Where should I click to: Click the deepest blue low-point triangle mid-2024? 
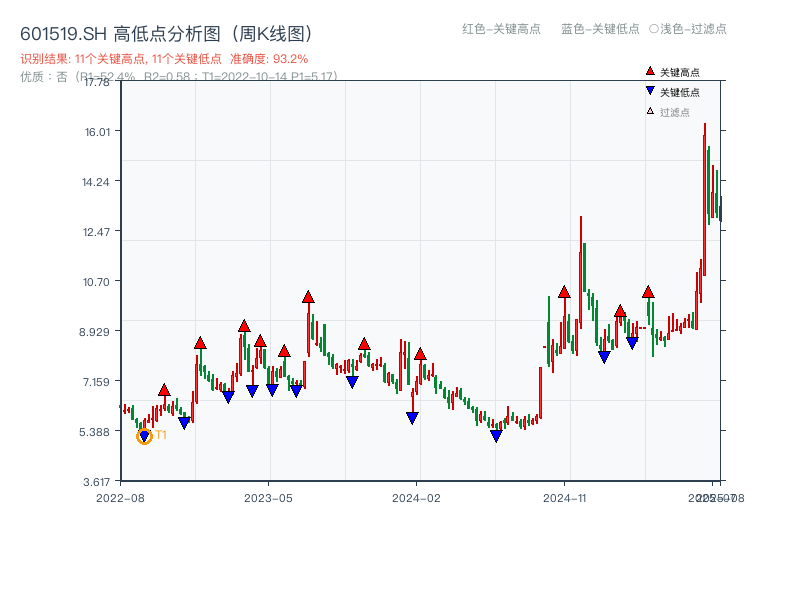pyautogui.click(x=495, y=437)
